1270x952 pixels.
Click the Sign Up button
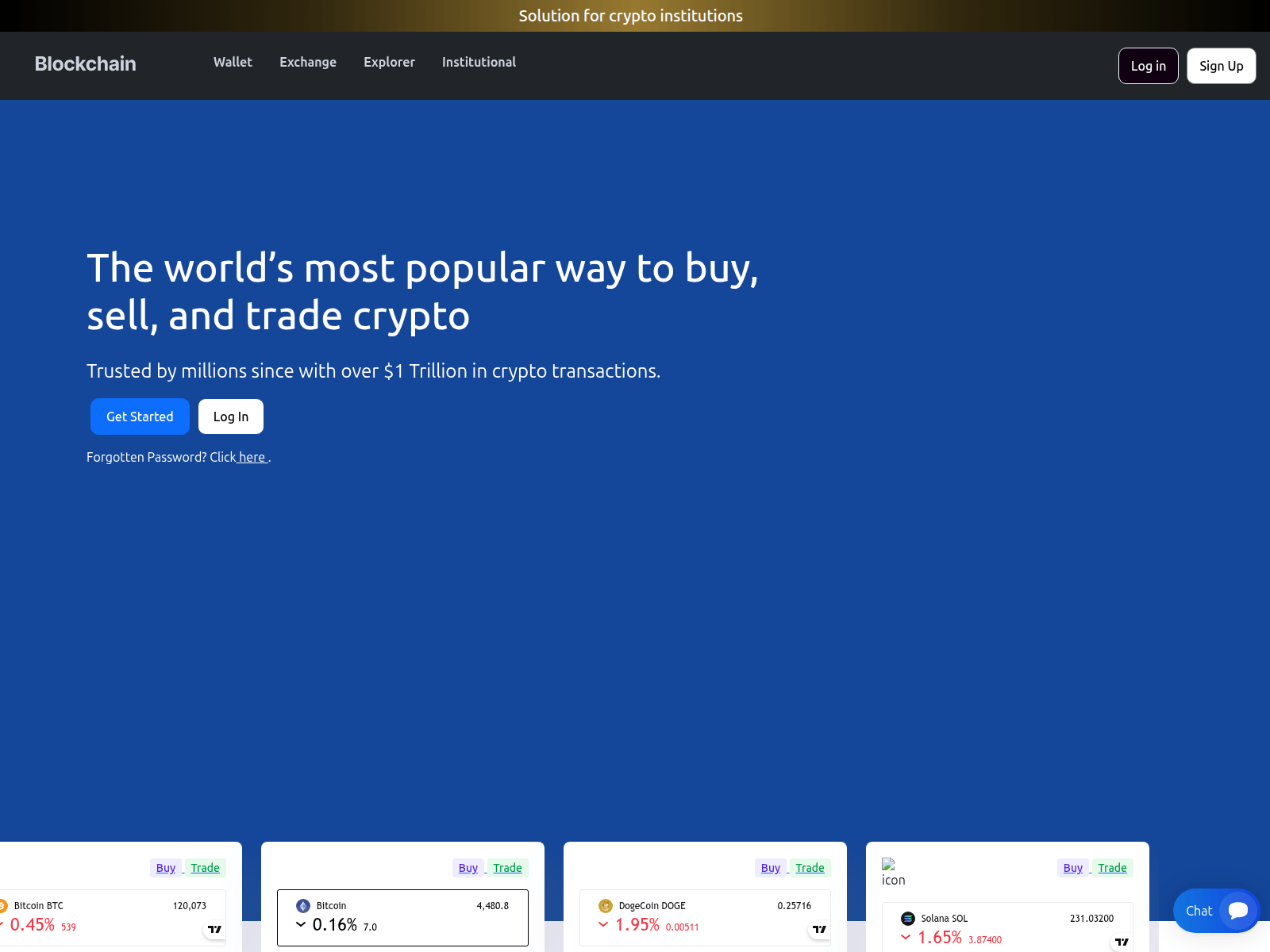[1222, 66]
